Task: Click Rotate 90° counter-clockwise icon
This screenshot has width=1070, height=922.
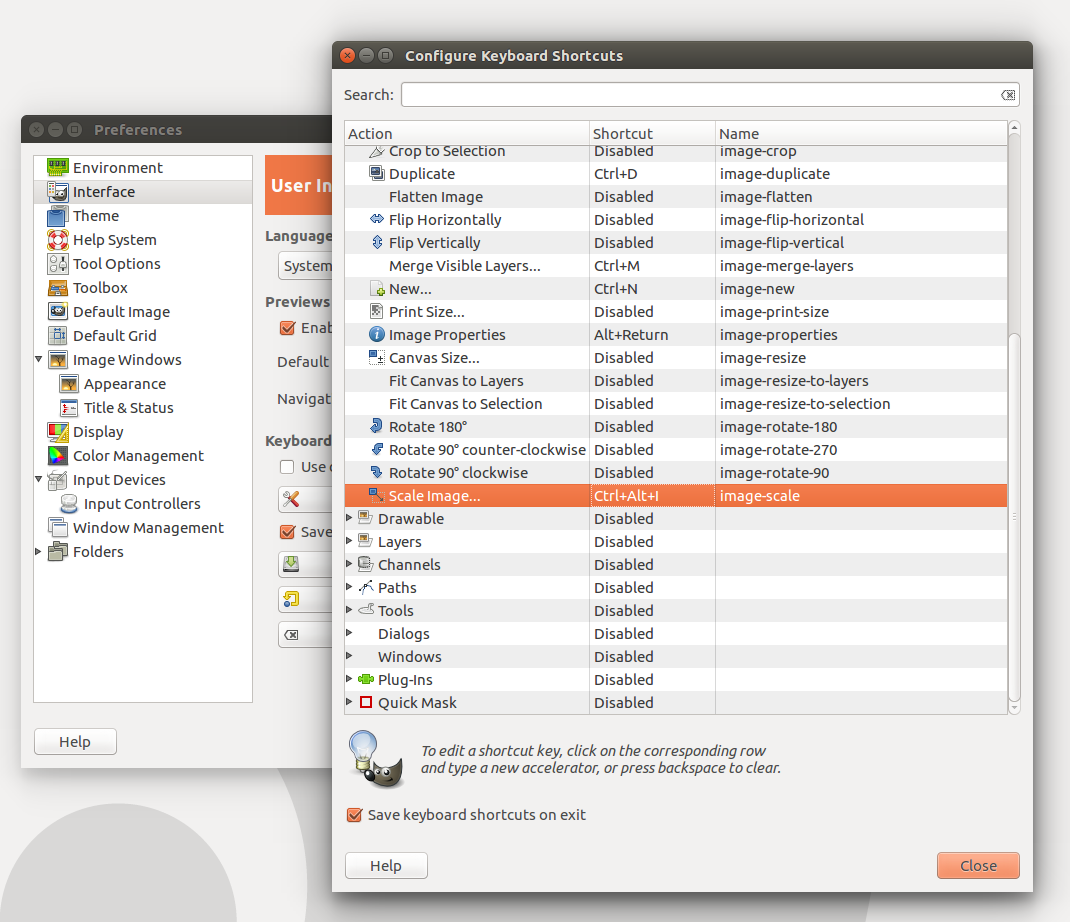Action: (377, 450)
